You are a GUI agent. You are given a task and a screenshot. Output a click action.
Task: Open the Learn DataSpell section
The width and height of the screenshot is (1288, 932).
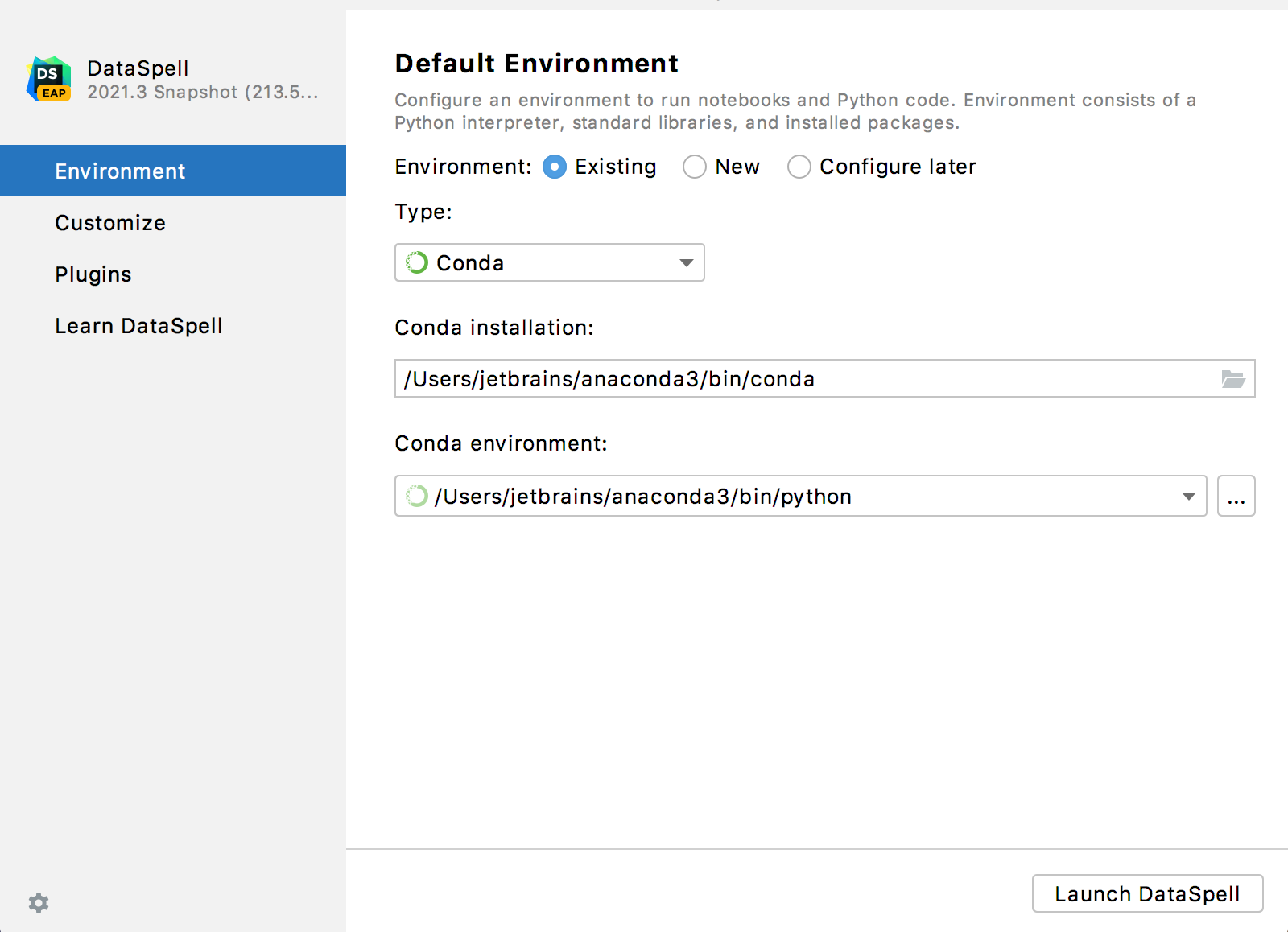(173, 326)
